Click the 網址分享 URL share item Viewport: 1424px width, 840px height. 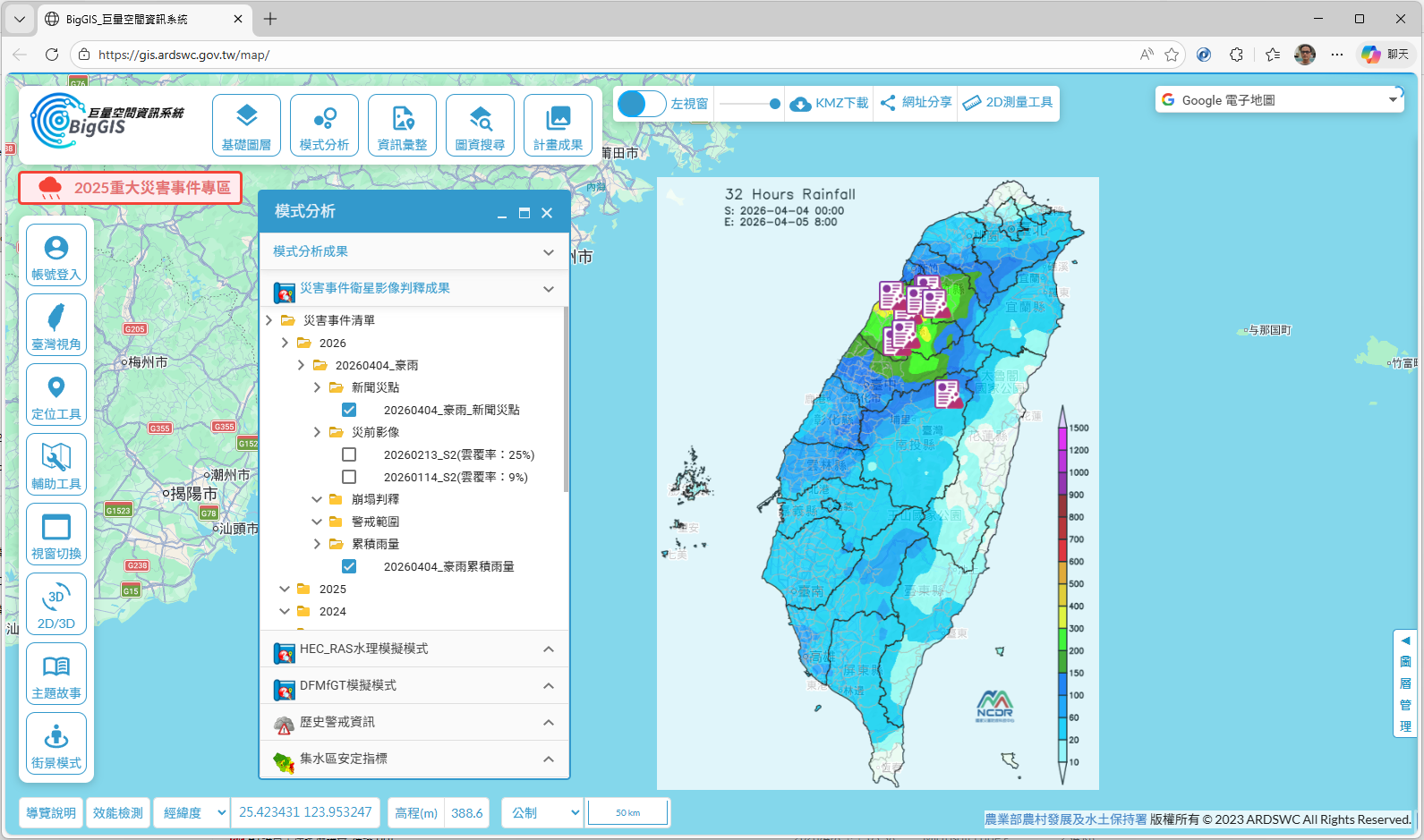916,103
